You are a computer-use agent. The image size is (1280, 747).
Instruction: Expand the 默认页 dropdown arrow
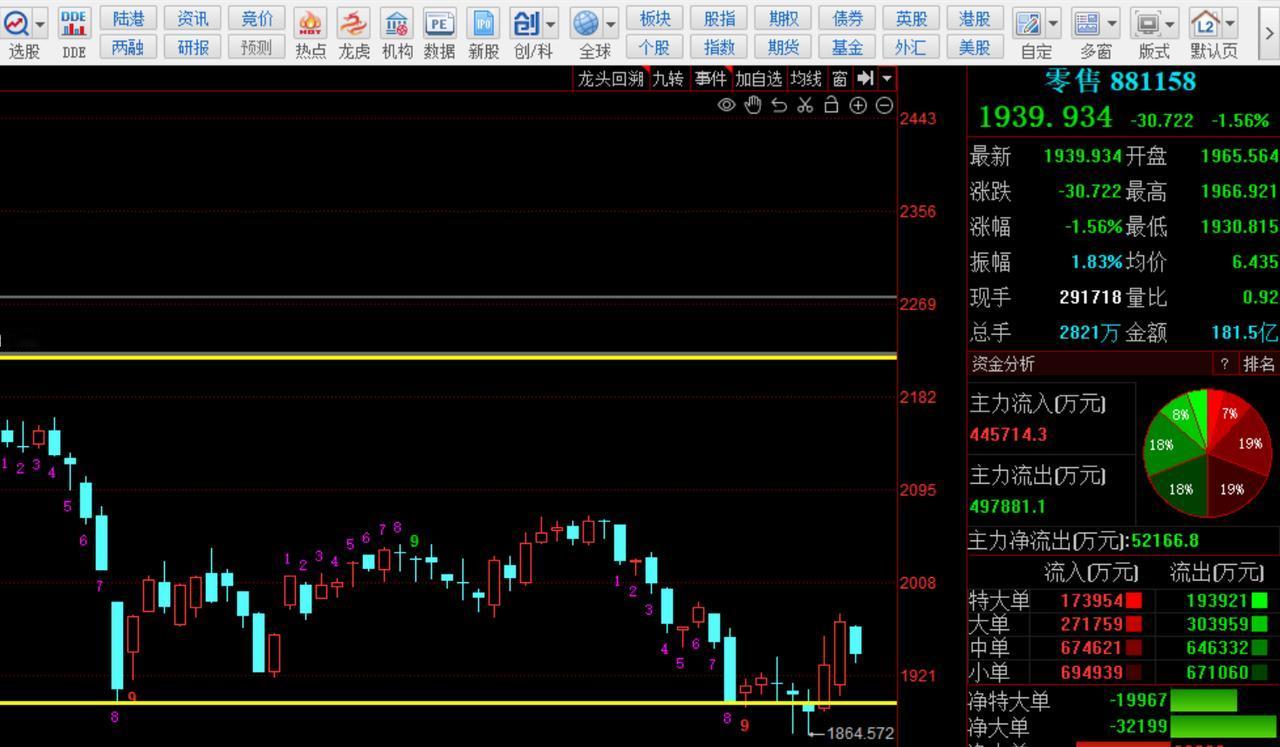pyautogui.click(x=1230, y=23)
